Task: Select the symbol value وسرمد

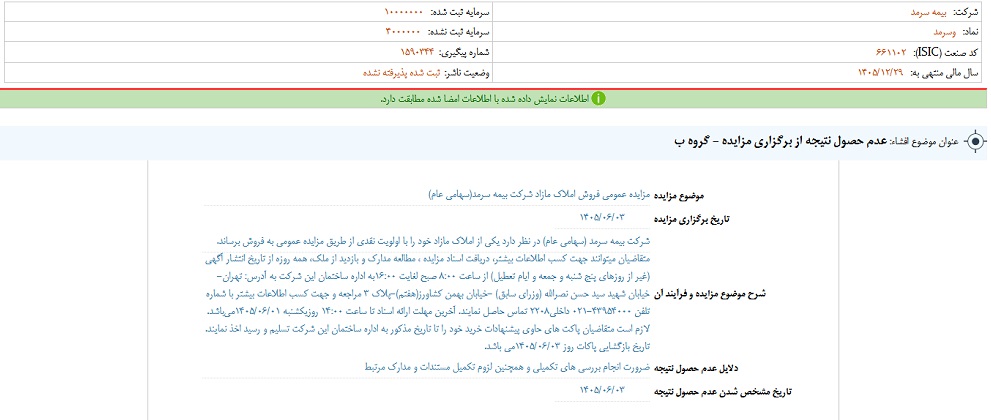Action: pos(944,32)
